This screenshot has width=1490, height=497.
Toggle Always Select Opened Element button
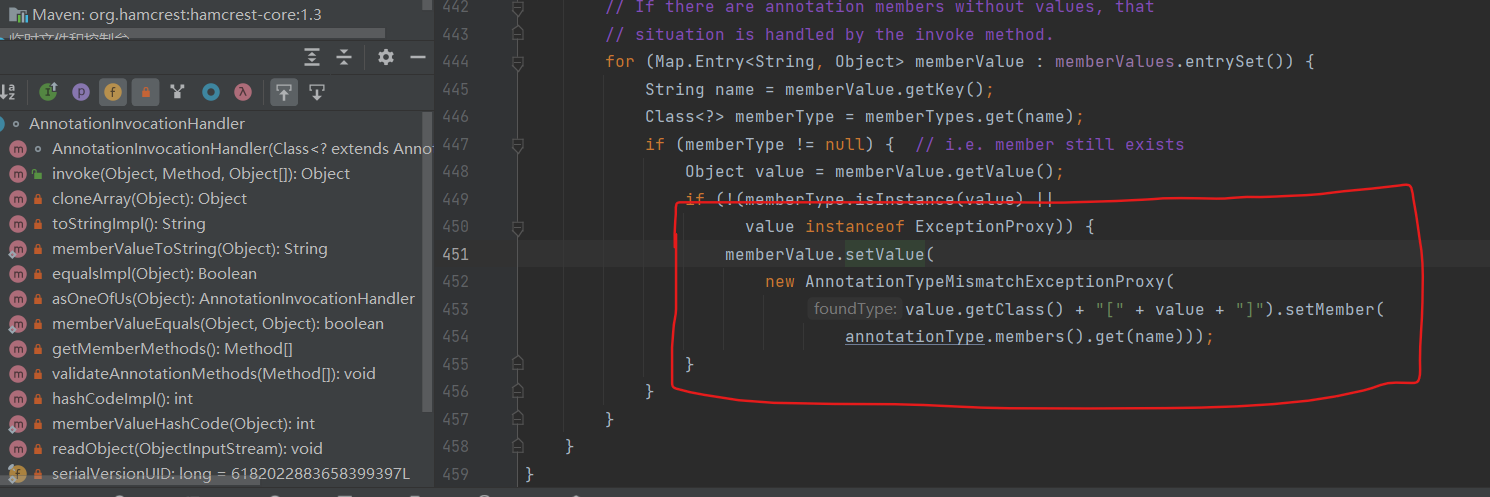coord(284,92)
